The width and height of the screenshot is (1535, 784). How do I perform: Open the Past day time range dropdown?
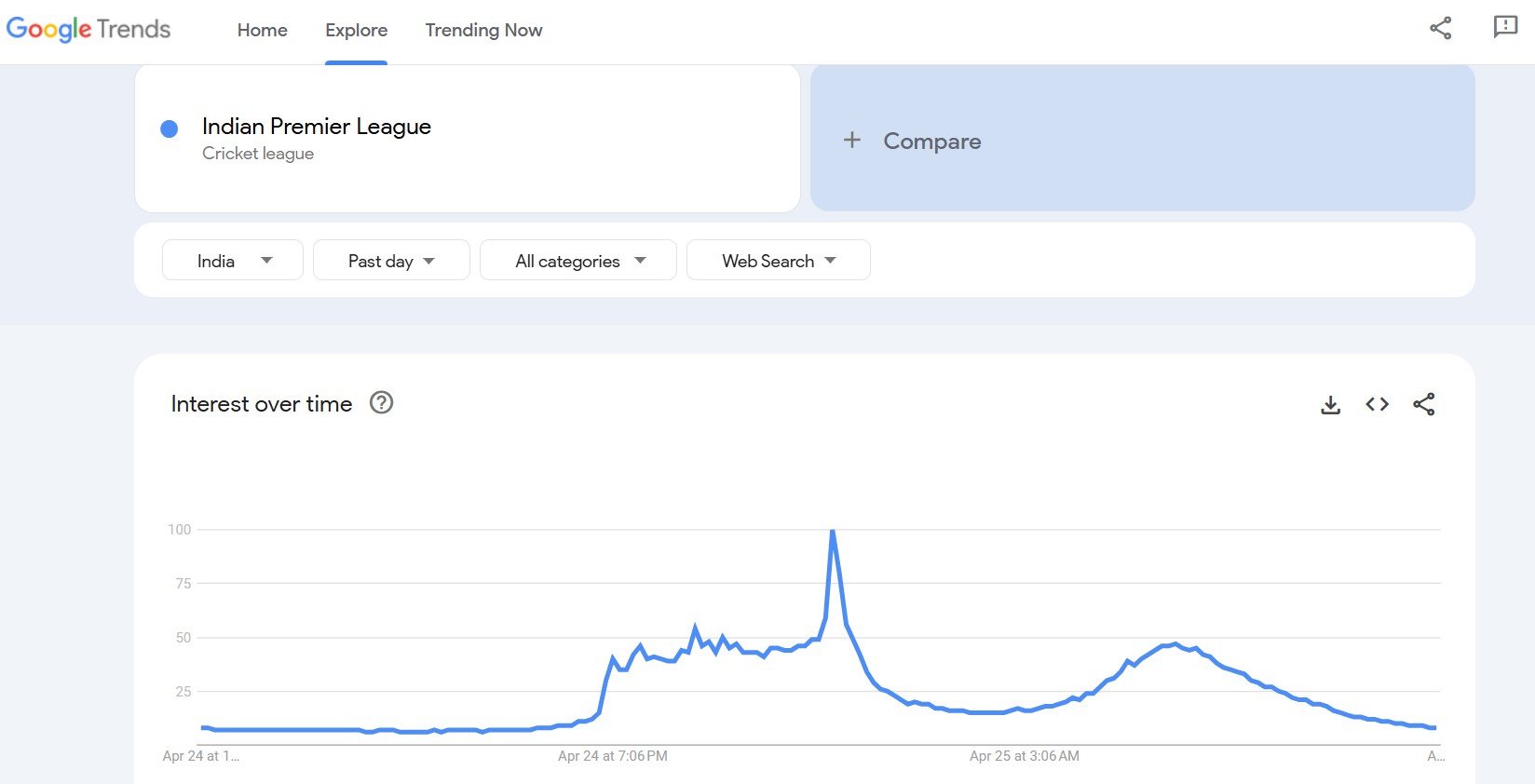[391, 261]
